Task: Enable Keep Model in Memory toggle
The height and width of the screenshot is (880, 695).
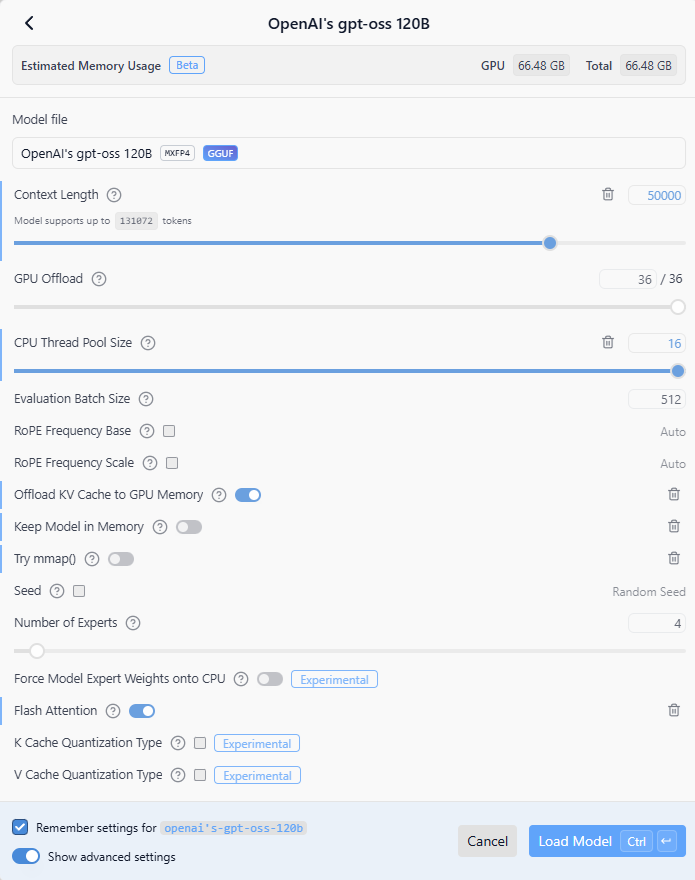Action: coord(188,526)
